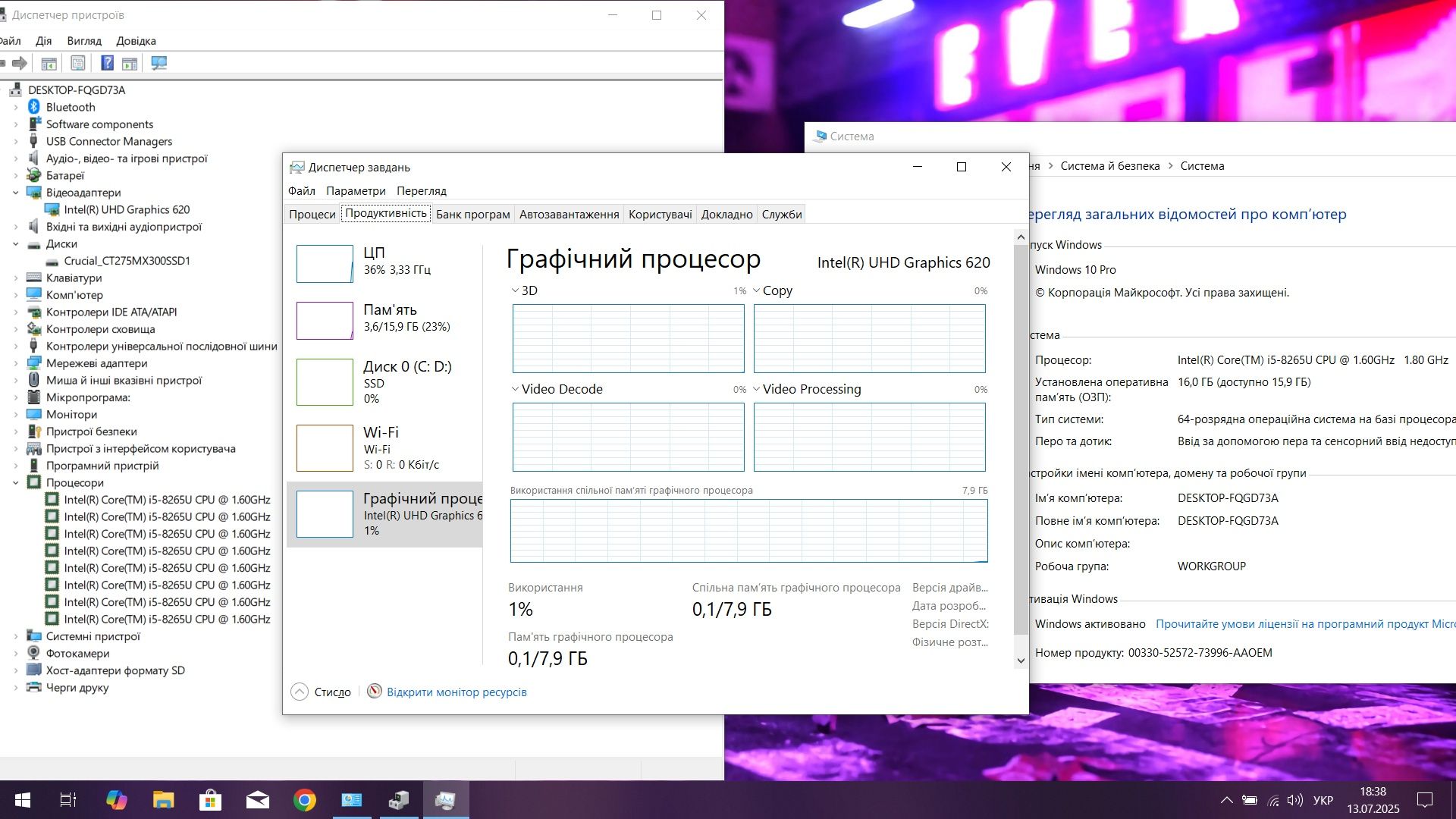Click the Стисло collapse arrow circle icon
1456x819 pixels.
(x=300, y=692)
